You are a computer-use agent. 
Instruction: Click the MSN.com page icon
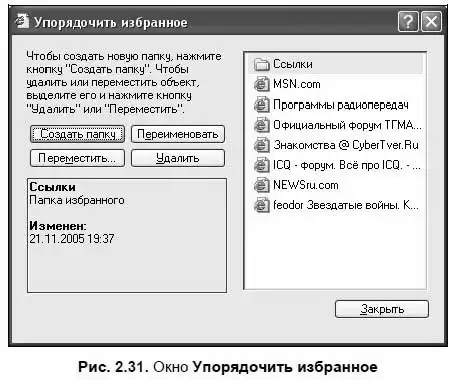pos(262,84)
